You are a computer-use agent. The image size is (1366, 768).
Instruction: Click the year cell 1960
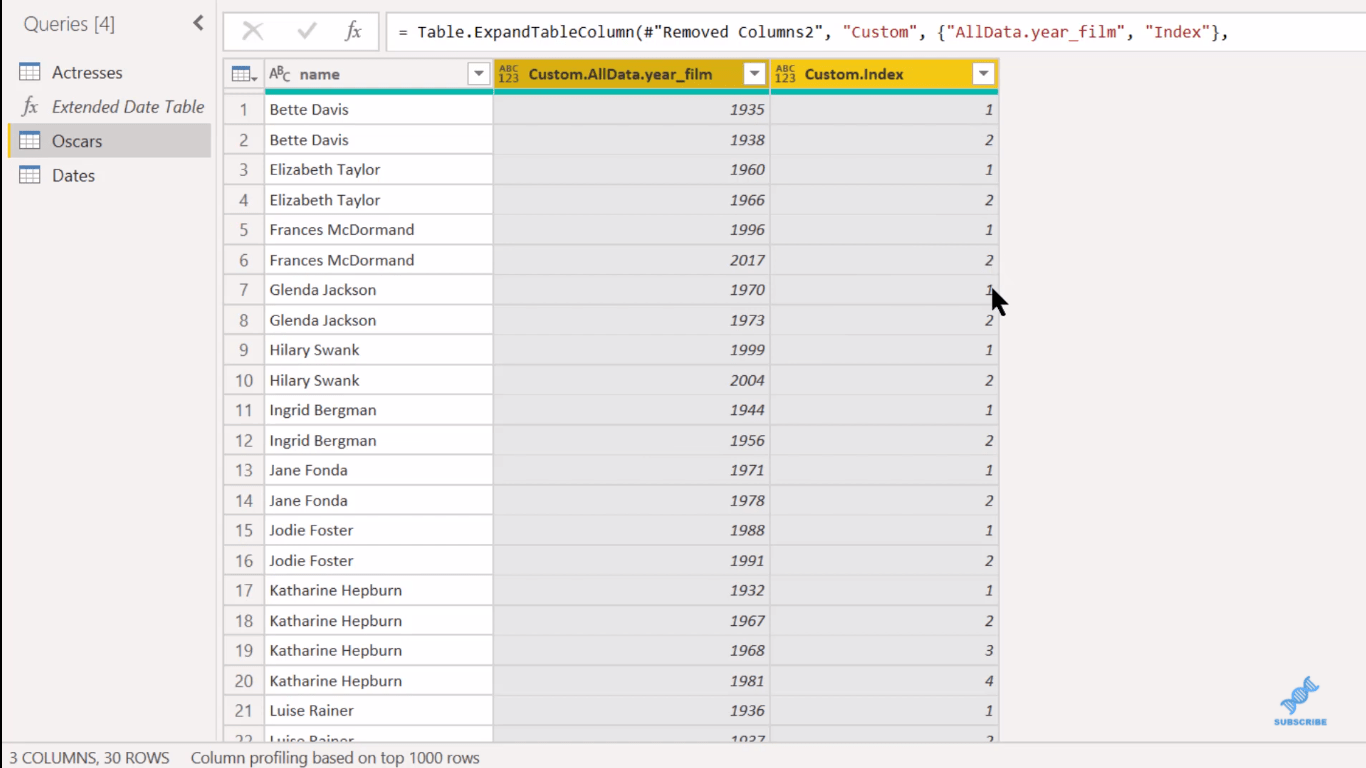[632, 169]
